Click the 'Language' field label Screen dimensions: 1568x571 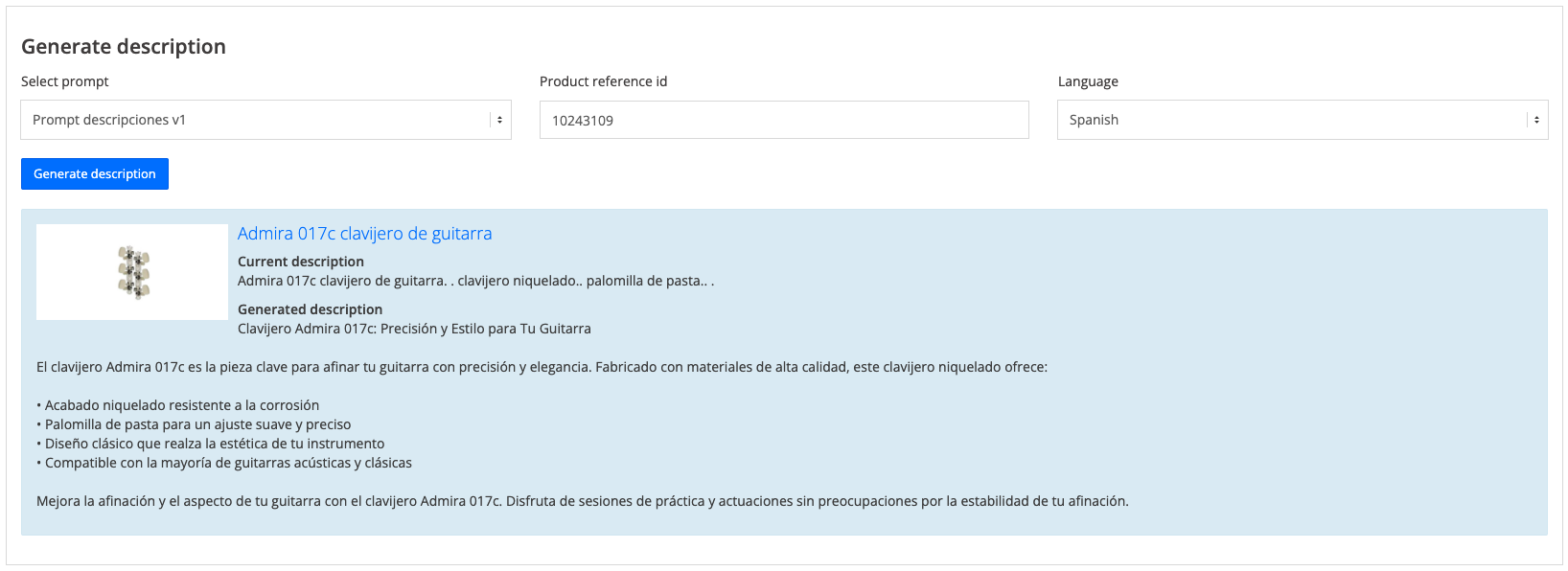(1088, 81)
